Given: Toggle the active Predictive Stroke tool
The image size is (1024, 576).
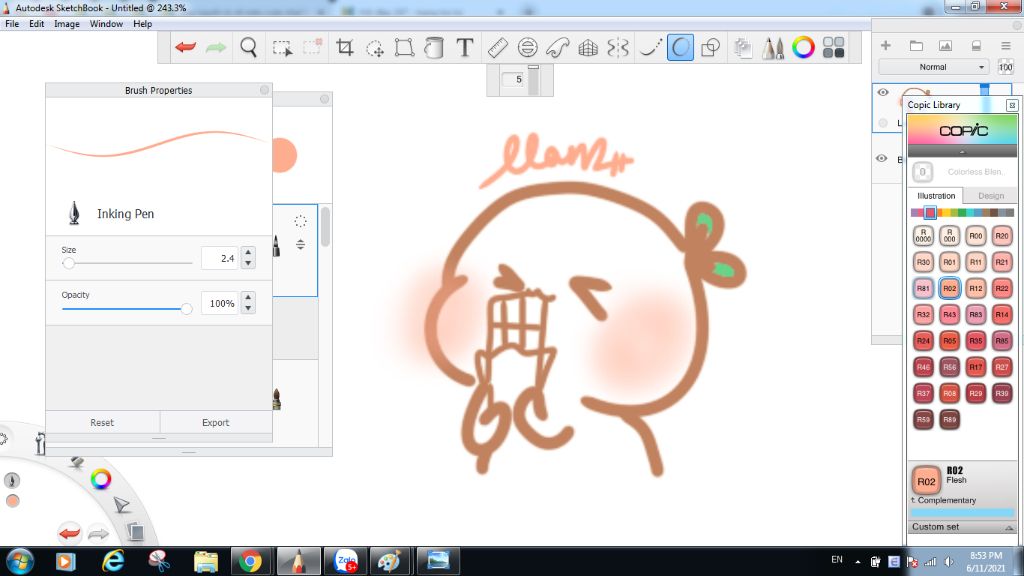Looking at the screenshot, I should (680, 47).
